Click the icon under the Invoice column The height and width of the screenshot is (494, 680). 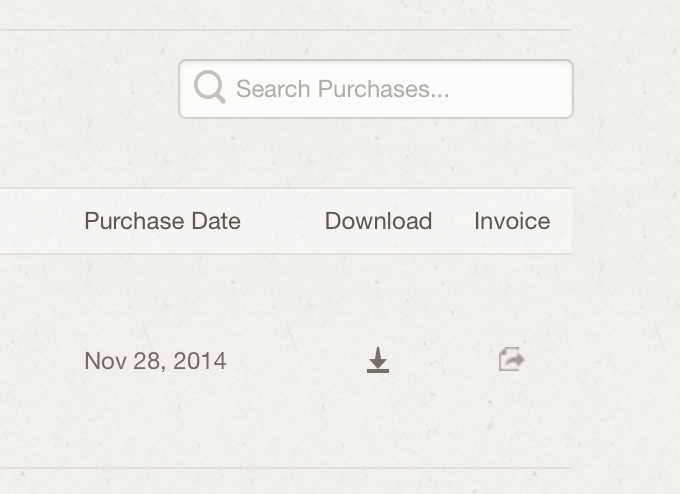[x=511, y=359]
